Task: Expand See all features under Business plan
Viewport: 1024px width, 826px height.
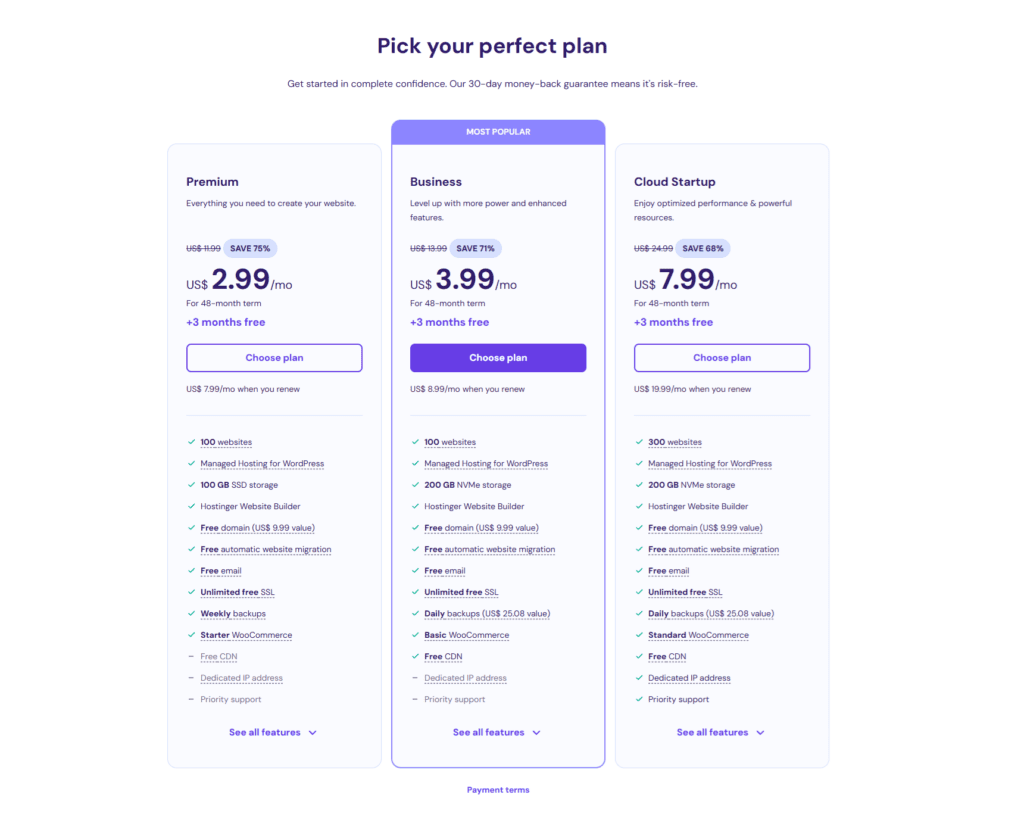Action: [x=497, y=733]
